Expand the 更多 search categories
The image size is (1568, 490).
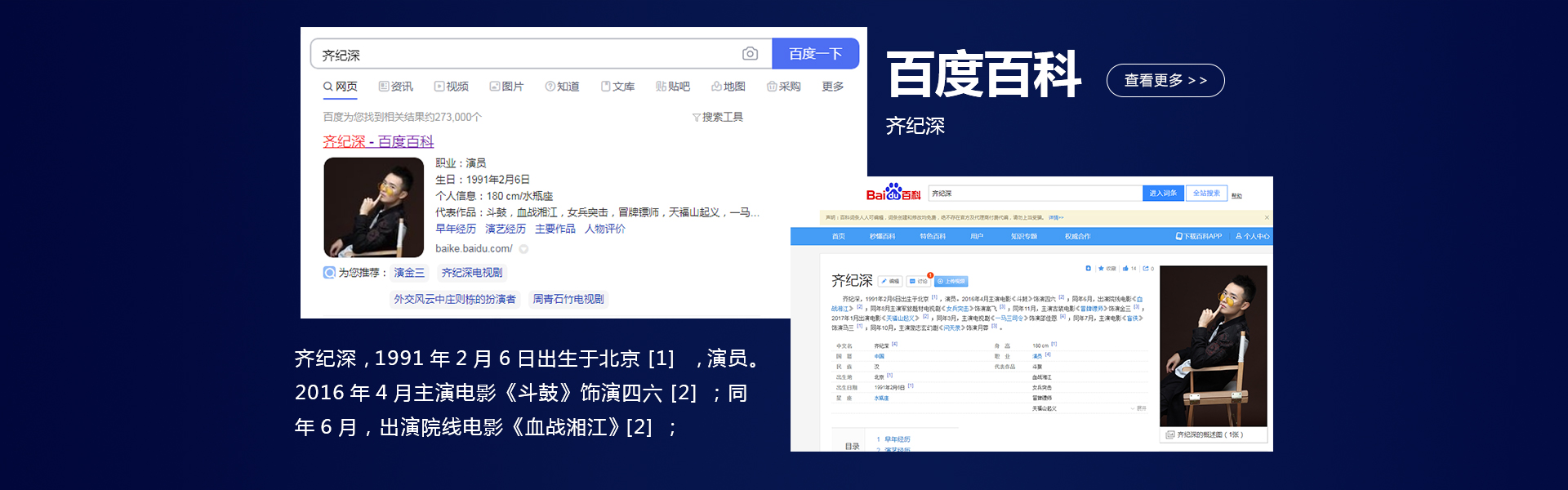point(833,87)
